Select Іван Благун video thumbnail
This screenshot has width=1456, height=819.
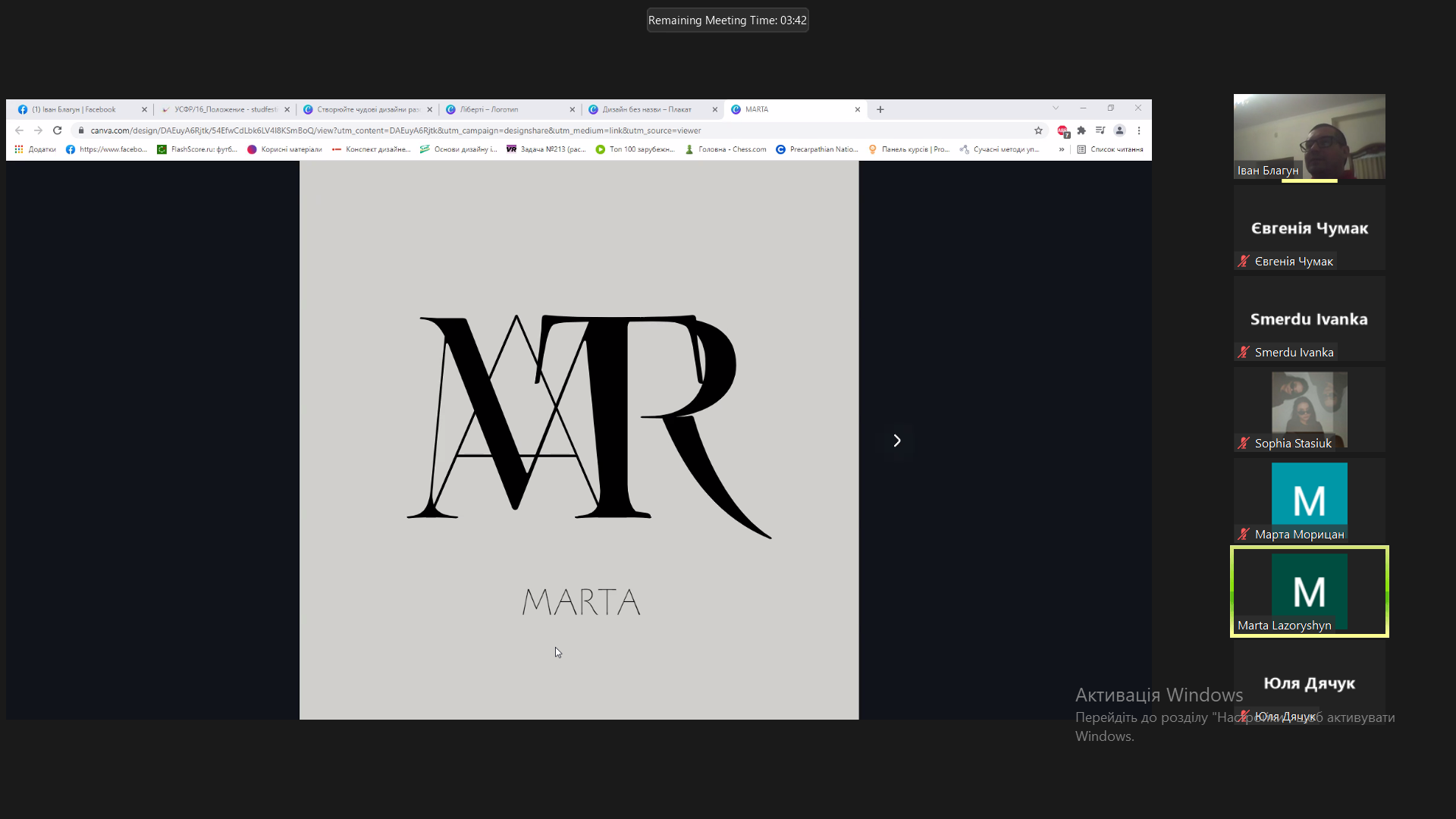pyautogui.click(x=1309, y=136)
